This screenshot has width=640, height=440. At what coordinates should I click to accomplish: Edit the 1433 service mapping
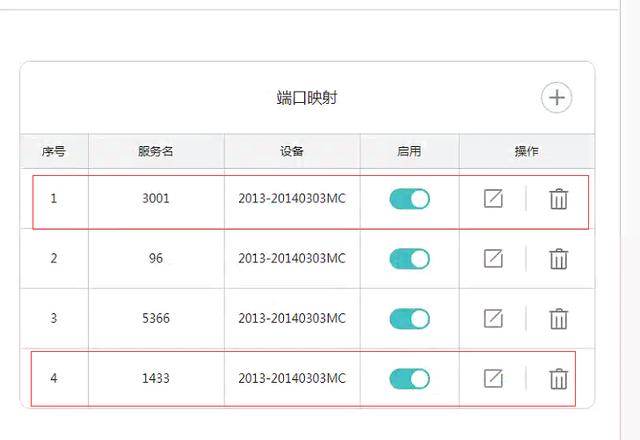tap(493, 379)
